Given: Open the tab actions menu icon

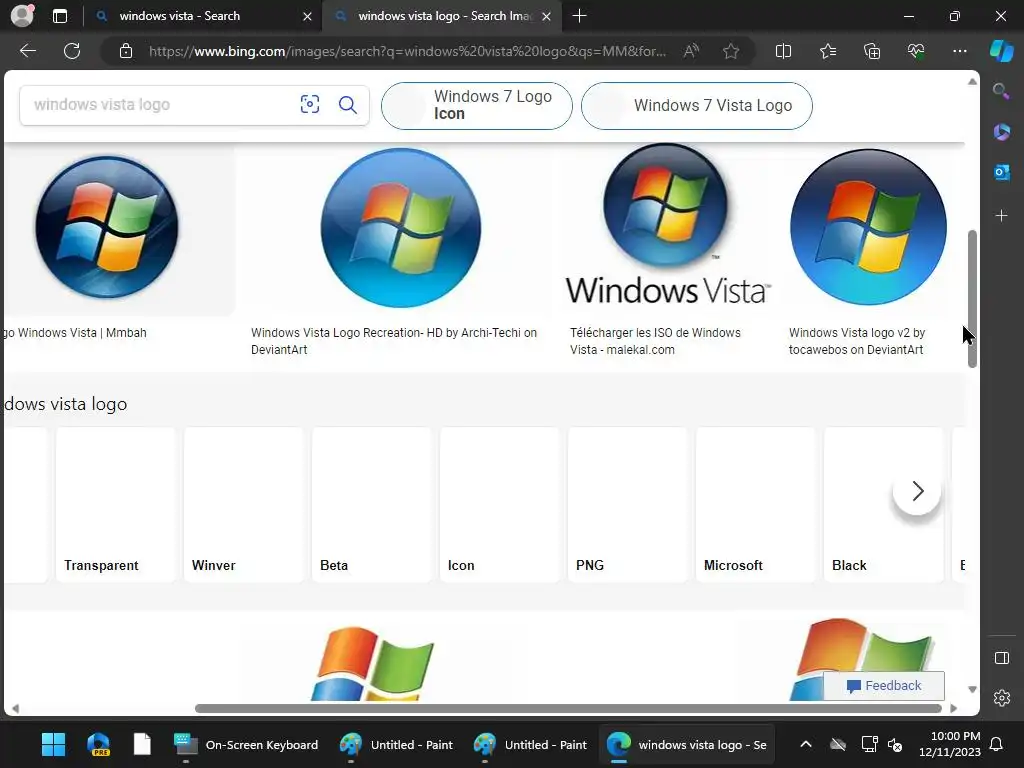Looking at the screenshot, I should [x=59, y=16].
